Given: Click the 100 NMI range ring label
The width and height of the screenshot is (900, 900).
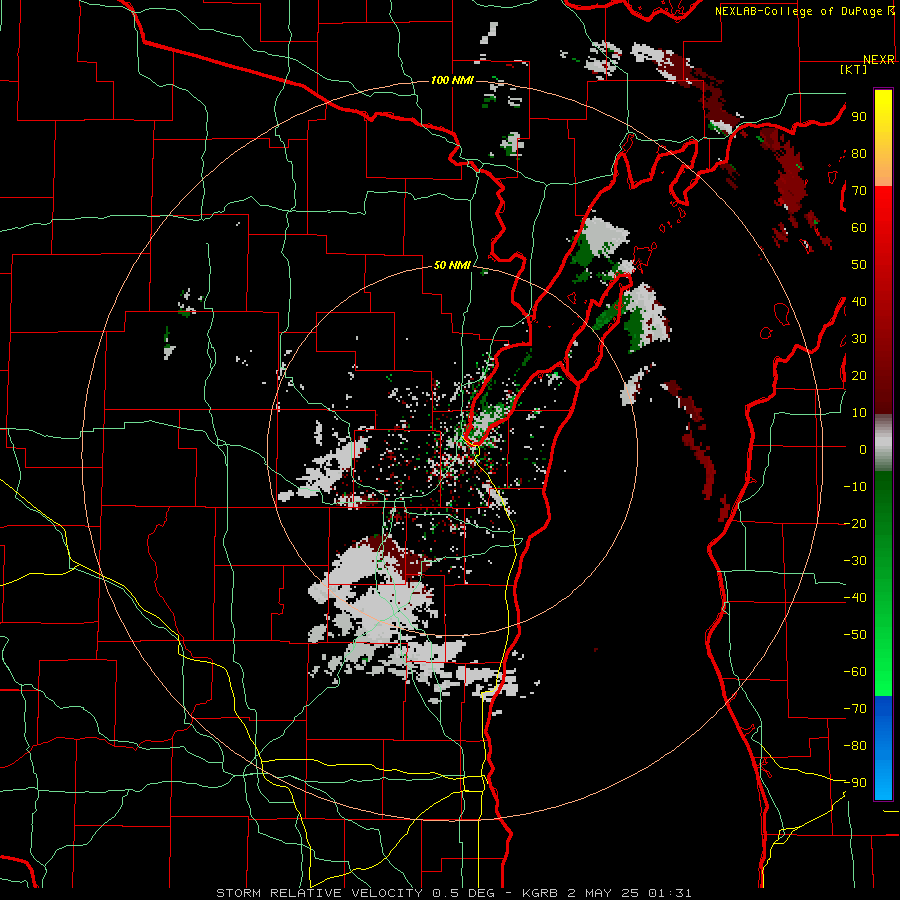Looking at the screenshot, I should click(452, 80).
